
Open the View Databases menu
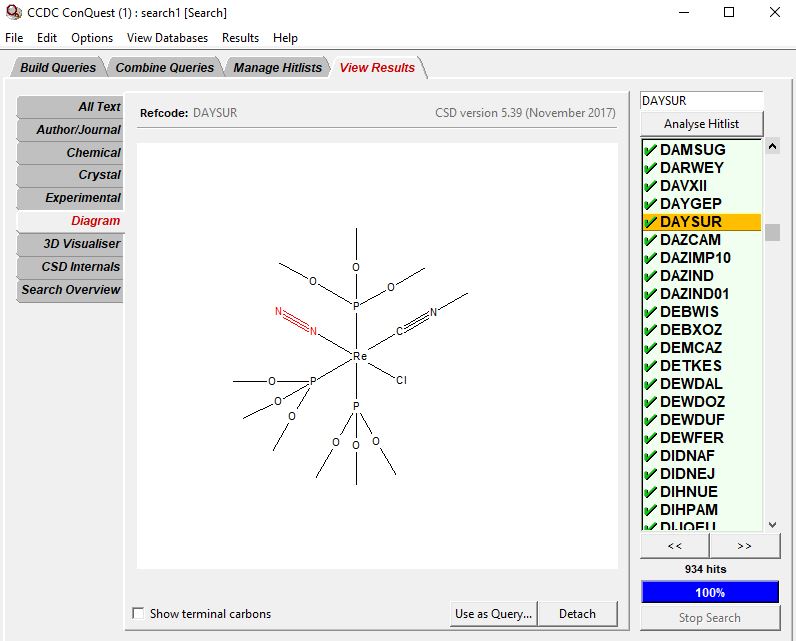(167, 38)
